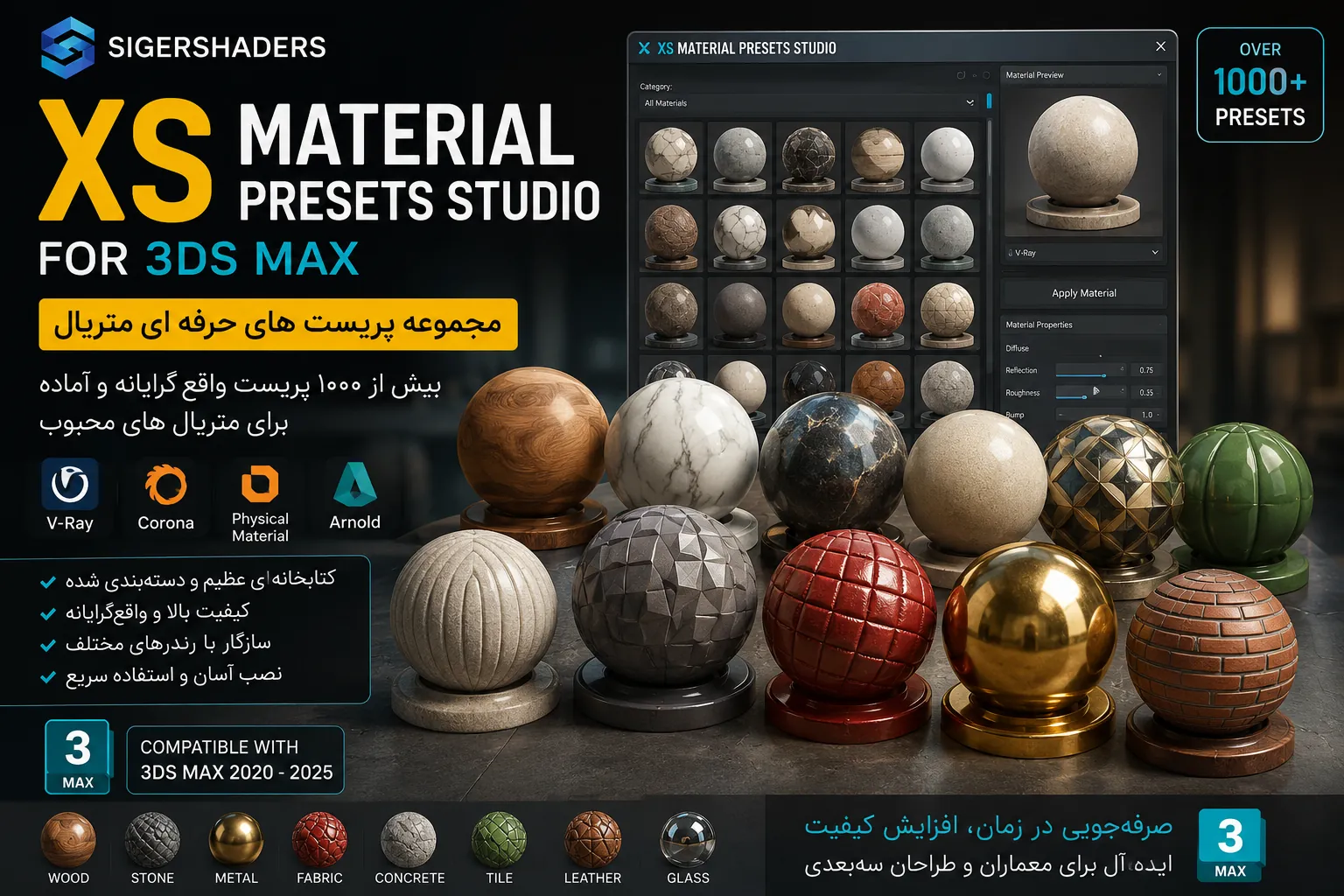
Task: Select the beige square-tile thumbnail
Action: 947,312
